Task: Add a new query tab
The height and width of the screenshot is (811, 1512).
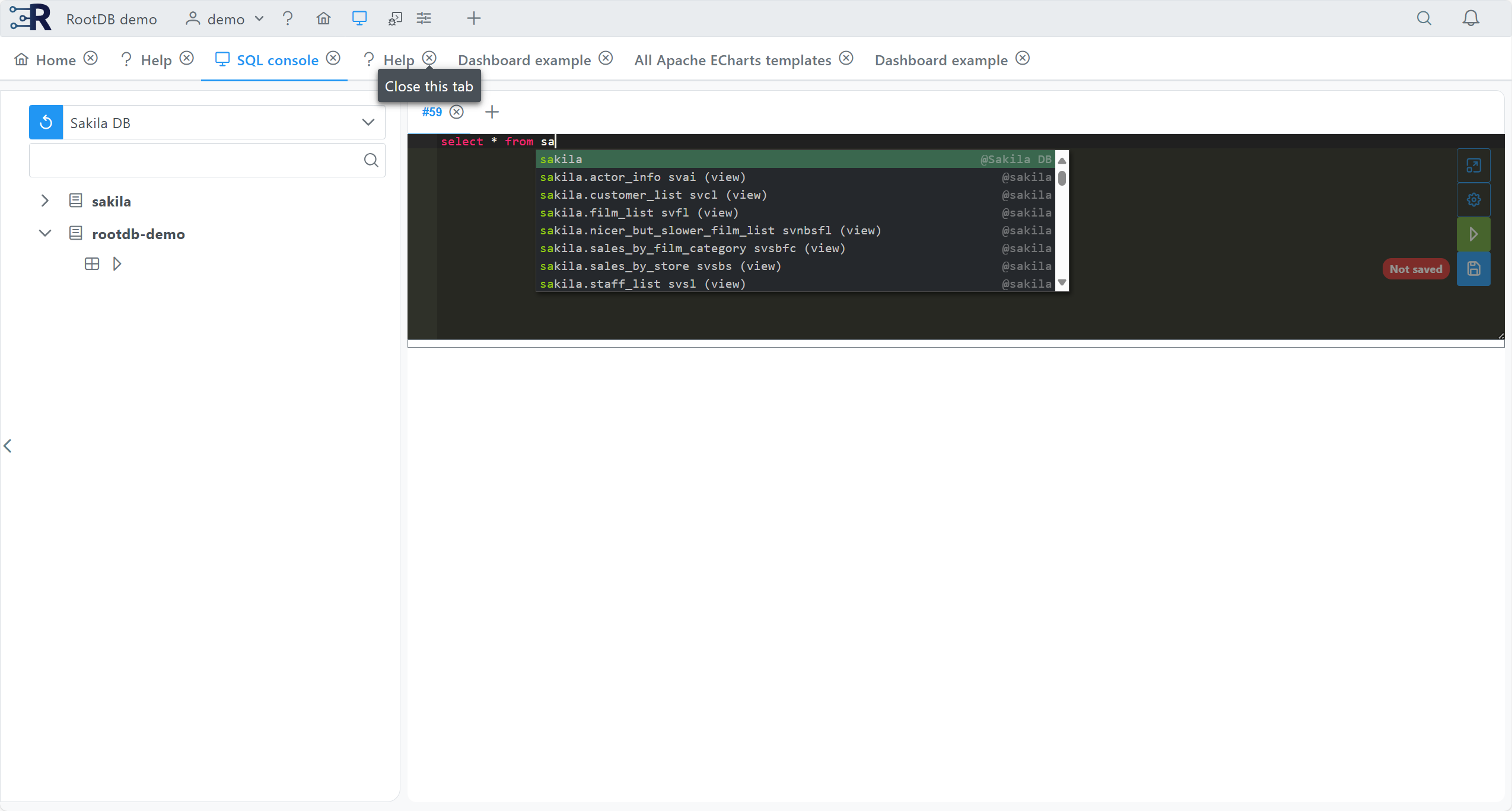Action: pos(492,112)
